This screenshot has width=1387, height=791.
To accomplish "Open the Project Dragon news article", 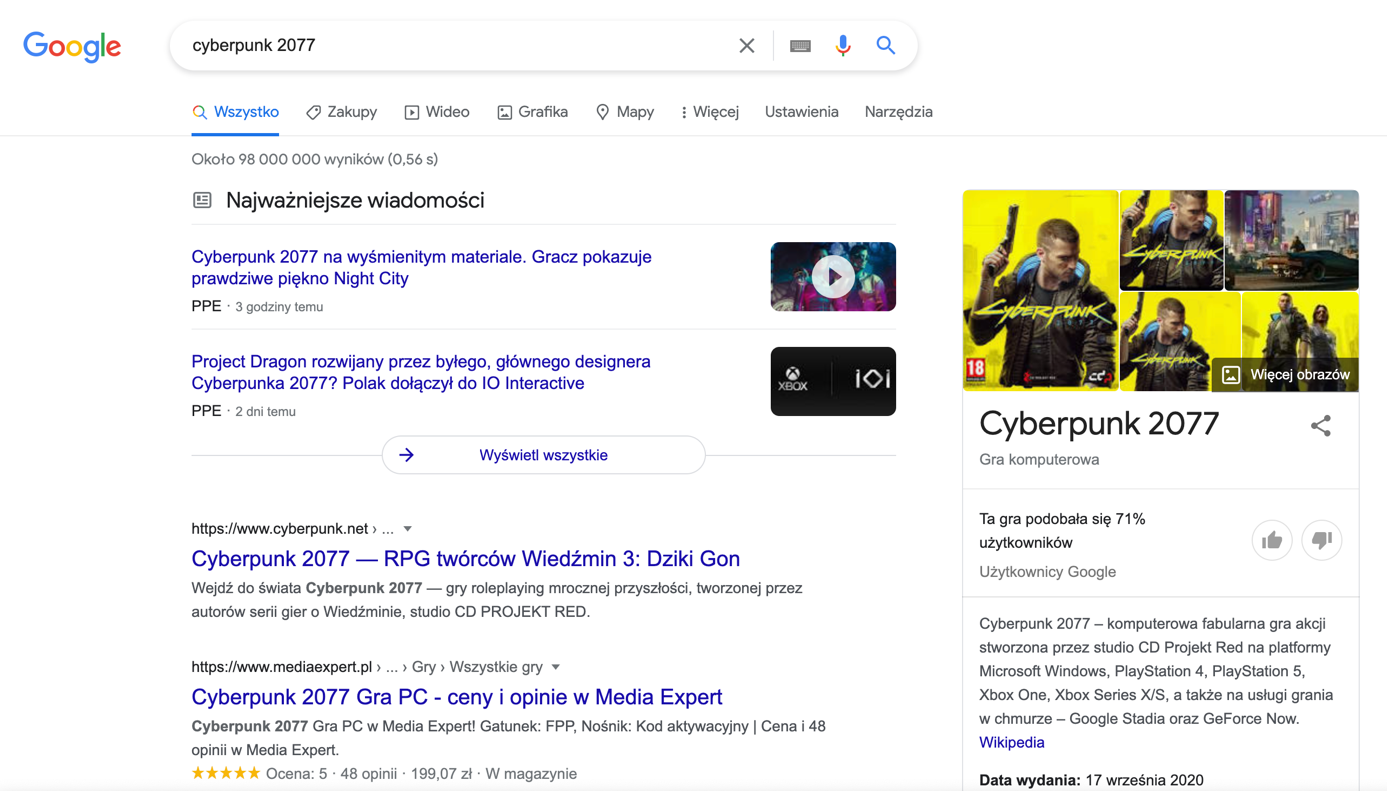I will [x=421, y=373].
